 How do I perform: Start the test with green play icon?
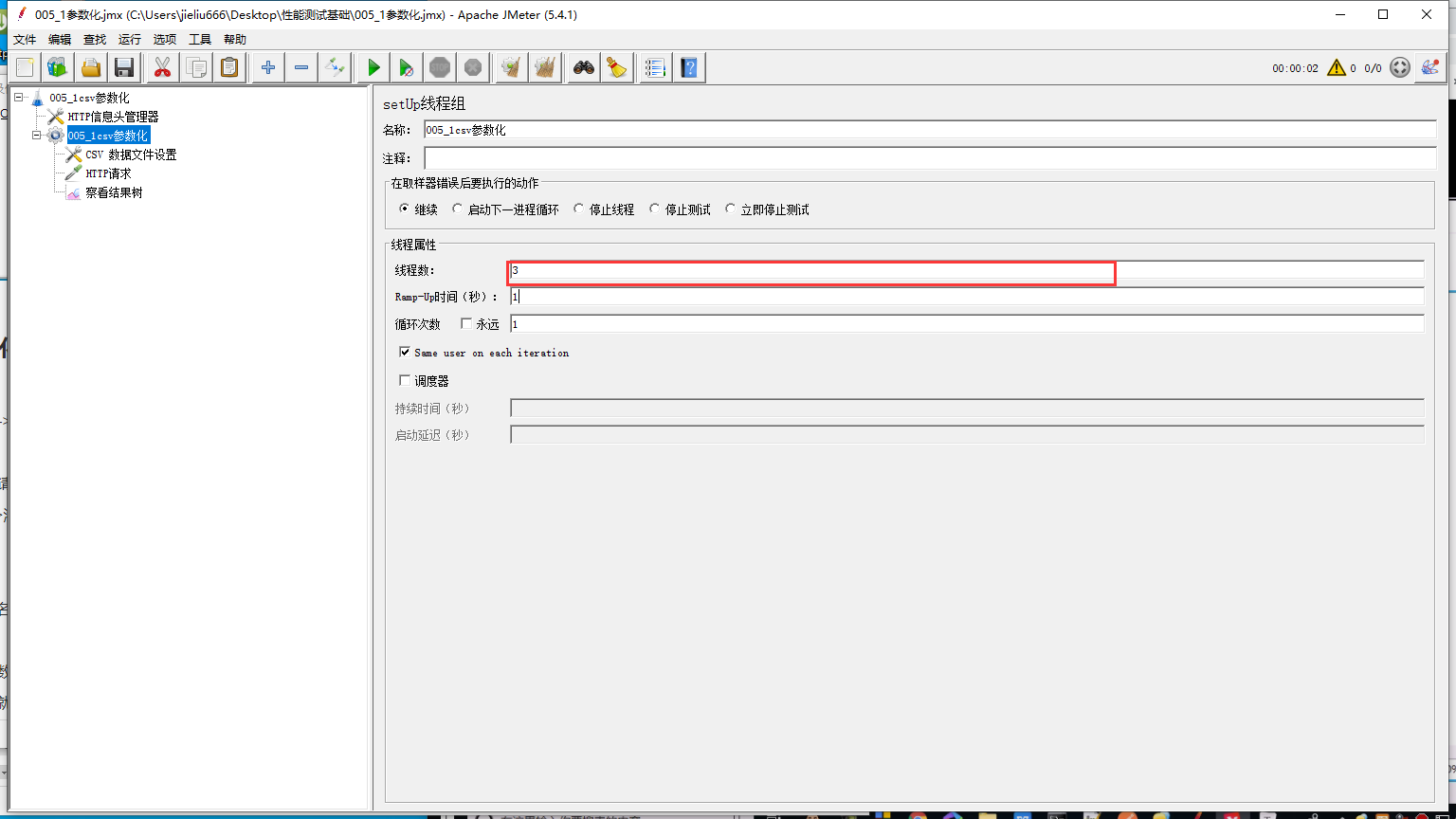(x=373, y=67)
